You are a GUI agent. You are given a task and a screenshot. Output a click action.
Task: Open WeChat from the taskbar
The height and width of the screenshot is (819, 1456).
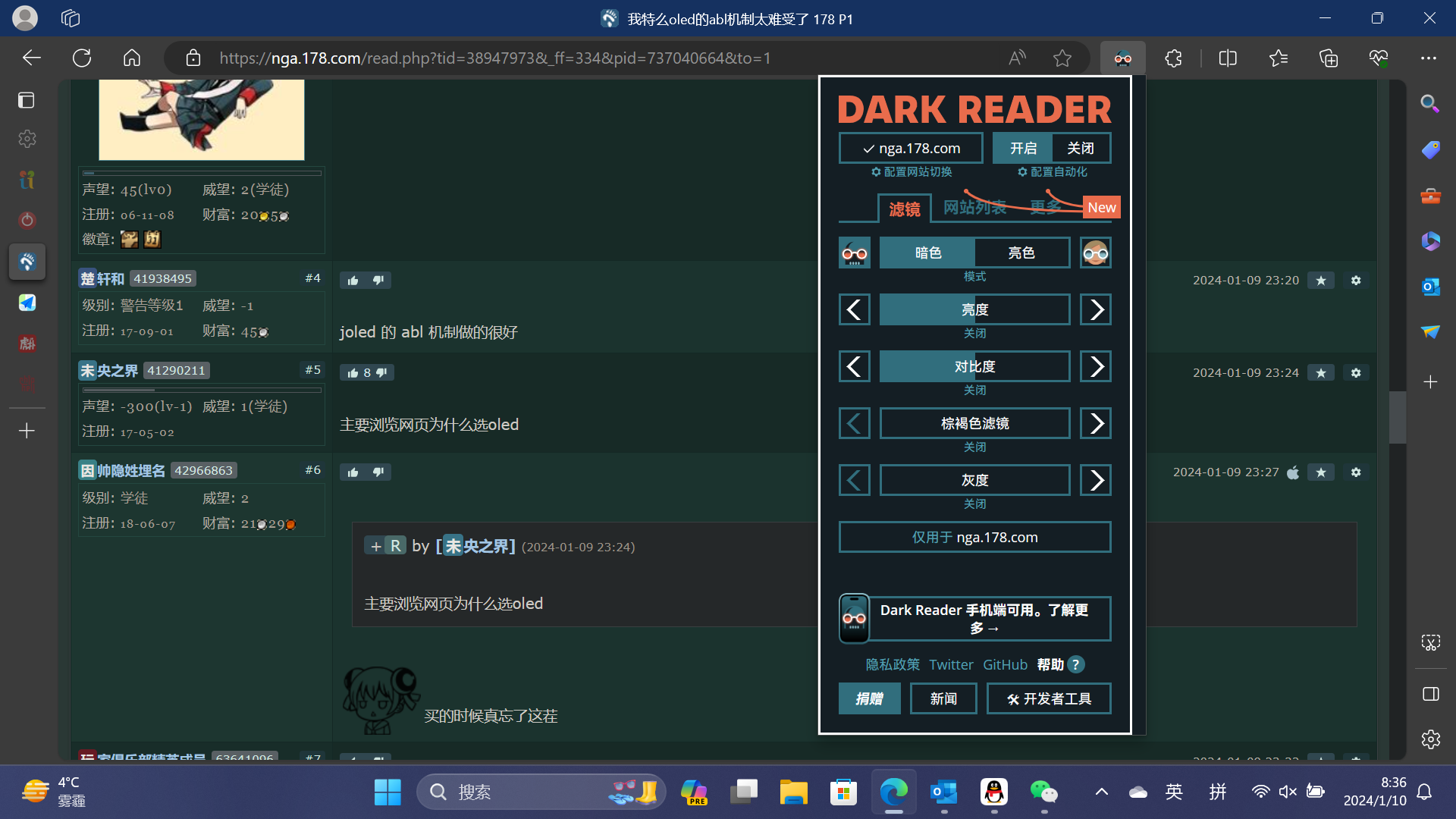click(1043, 792)
